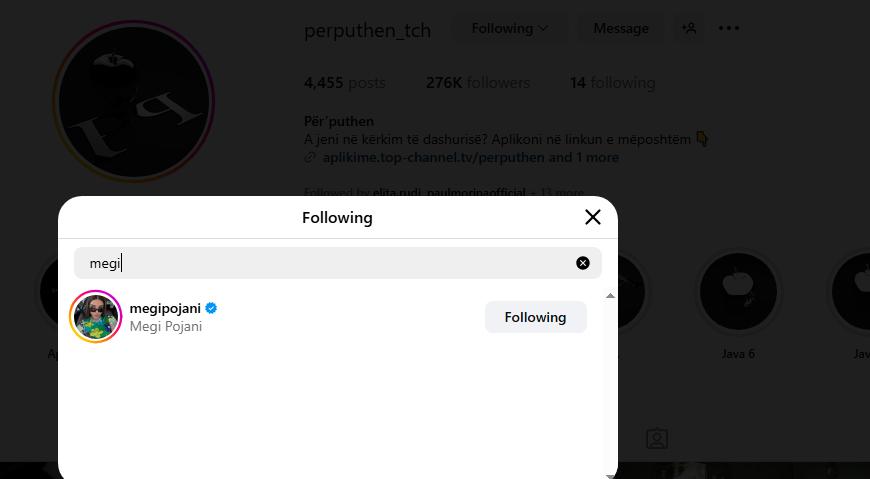Clear the search text in Following dialog
The height and width of the screenshot is (479, 870).
tap(583, 263)
